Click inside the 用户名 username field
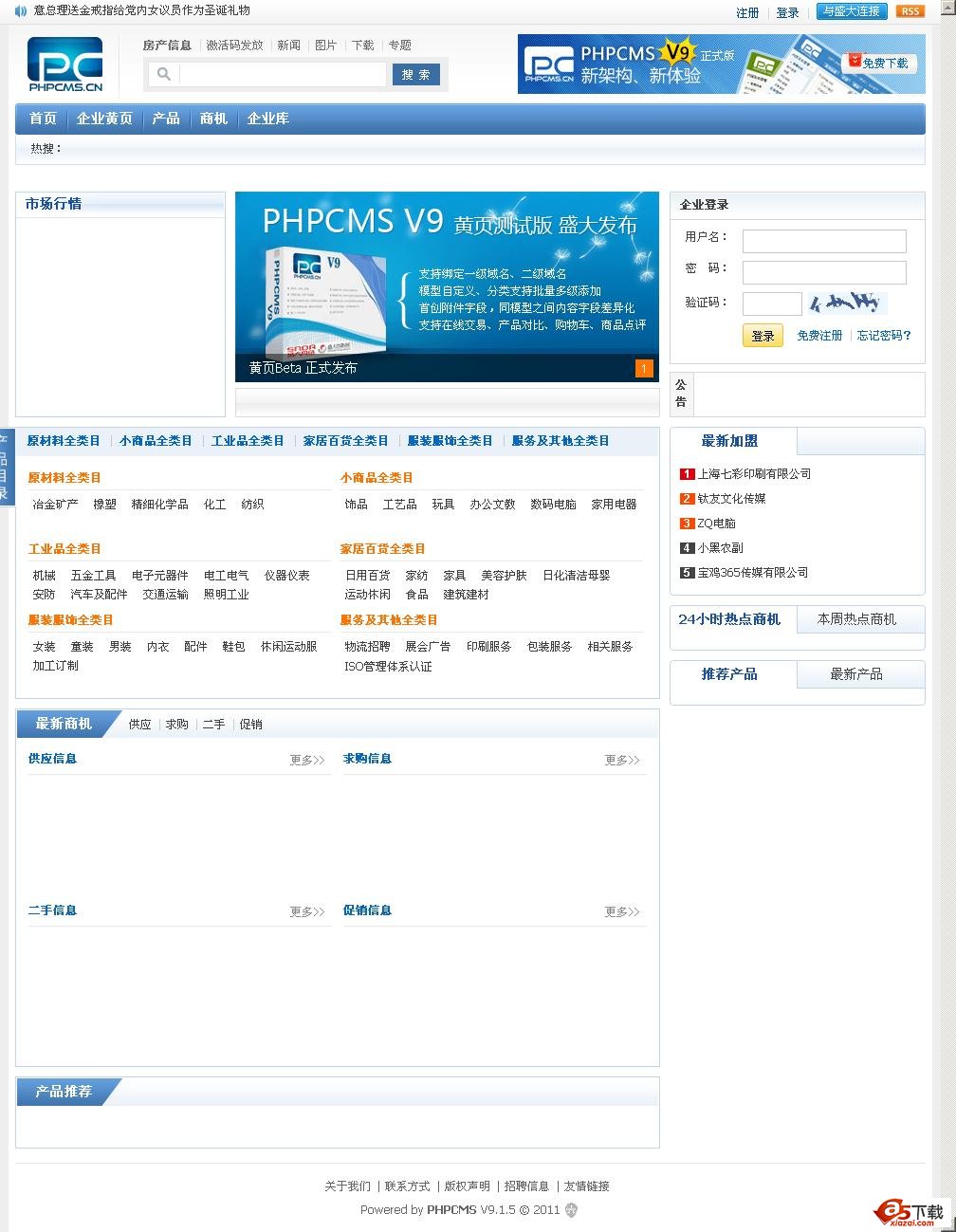956x1232 pixels. click(x=823, y=240)
